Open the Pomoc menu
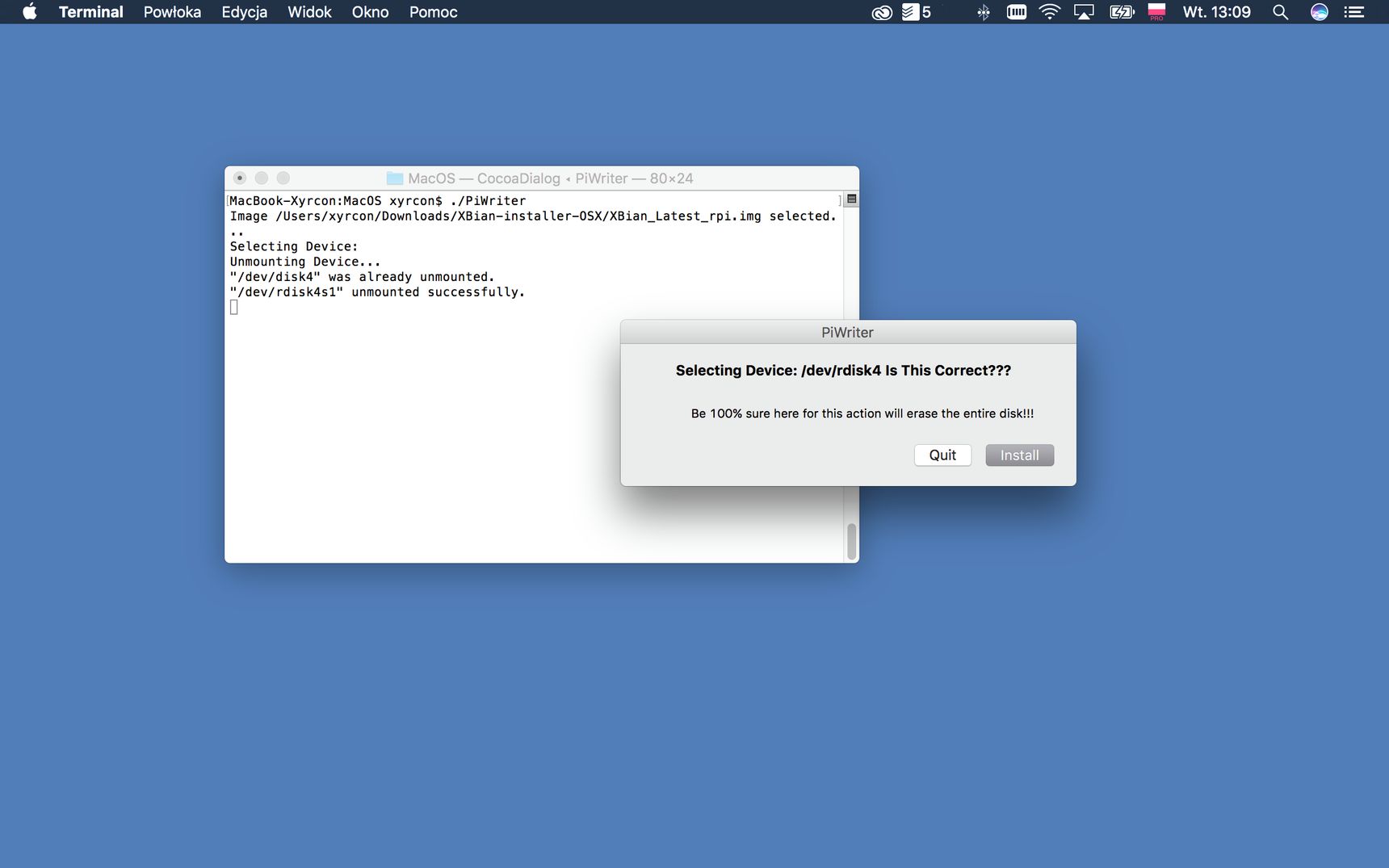Screen dimensions: 1389x868 433,12
